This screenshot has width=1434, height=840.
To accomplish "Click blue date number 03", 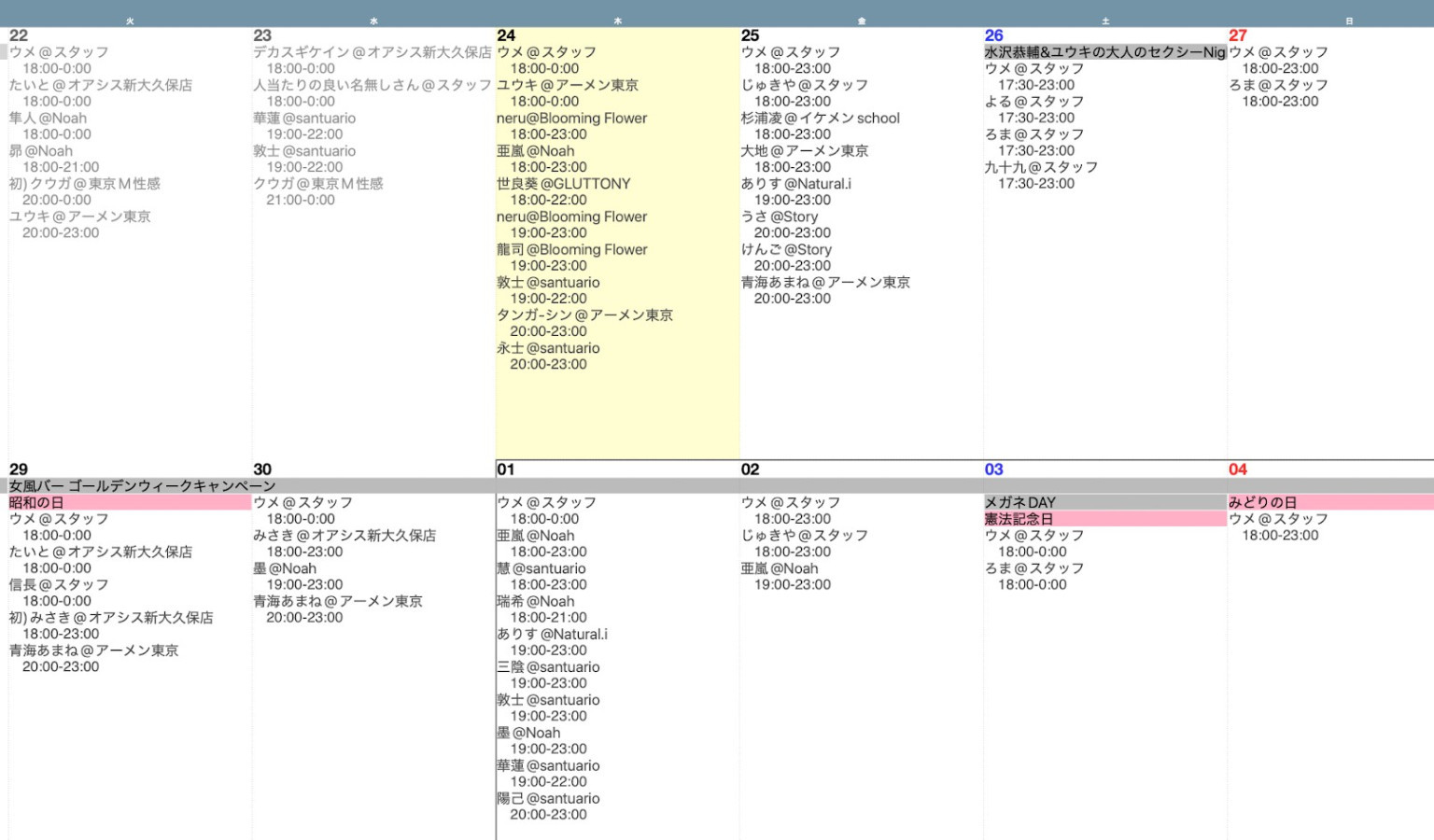I will (994, 469).
